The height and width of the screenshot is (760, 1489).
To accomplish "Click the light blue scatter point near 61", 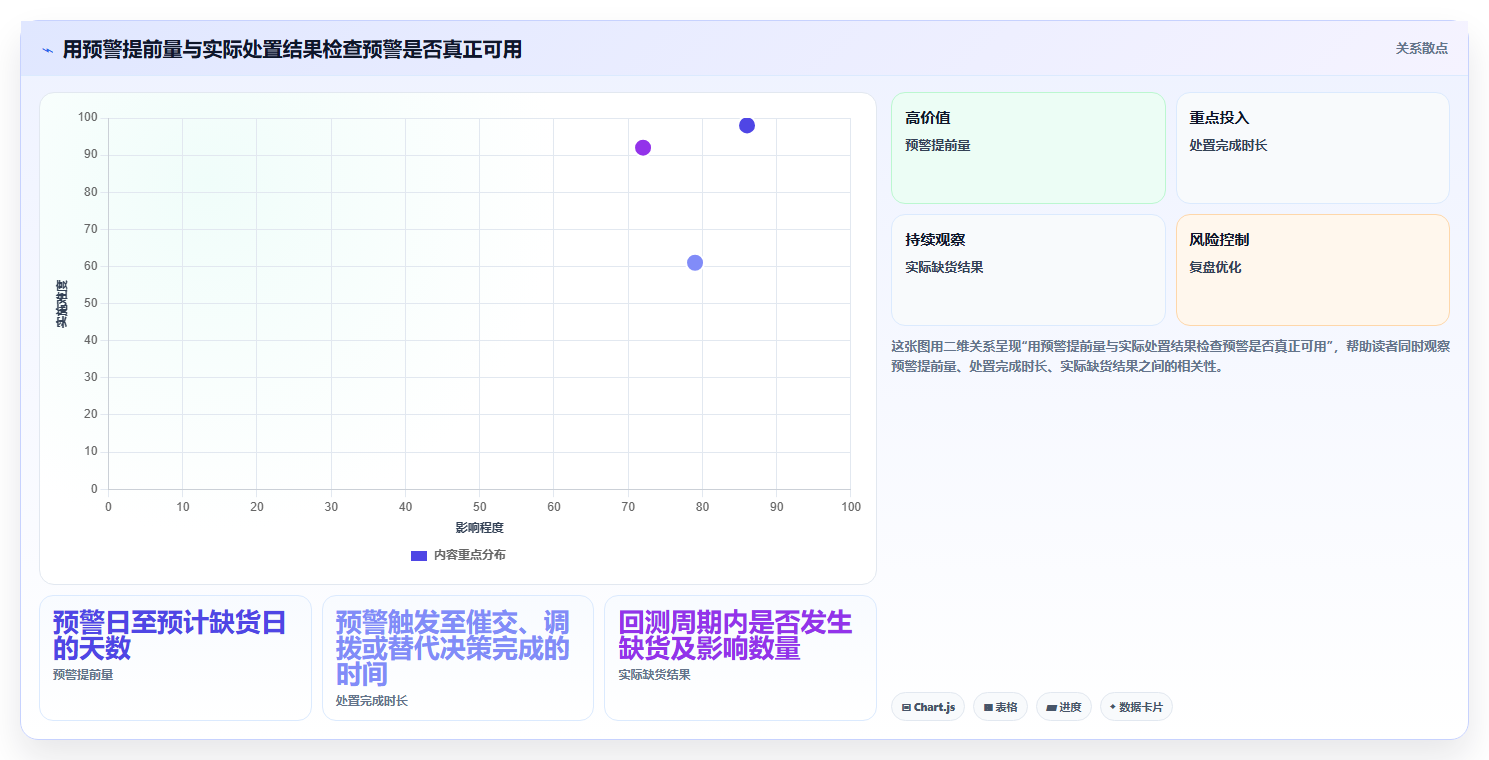I will tap(695, 263).
